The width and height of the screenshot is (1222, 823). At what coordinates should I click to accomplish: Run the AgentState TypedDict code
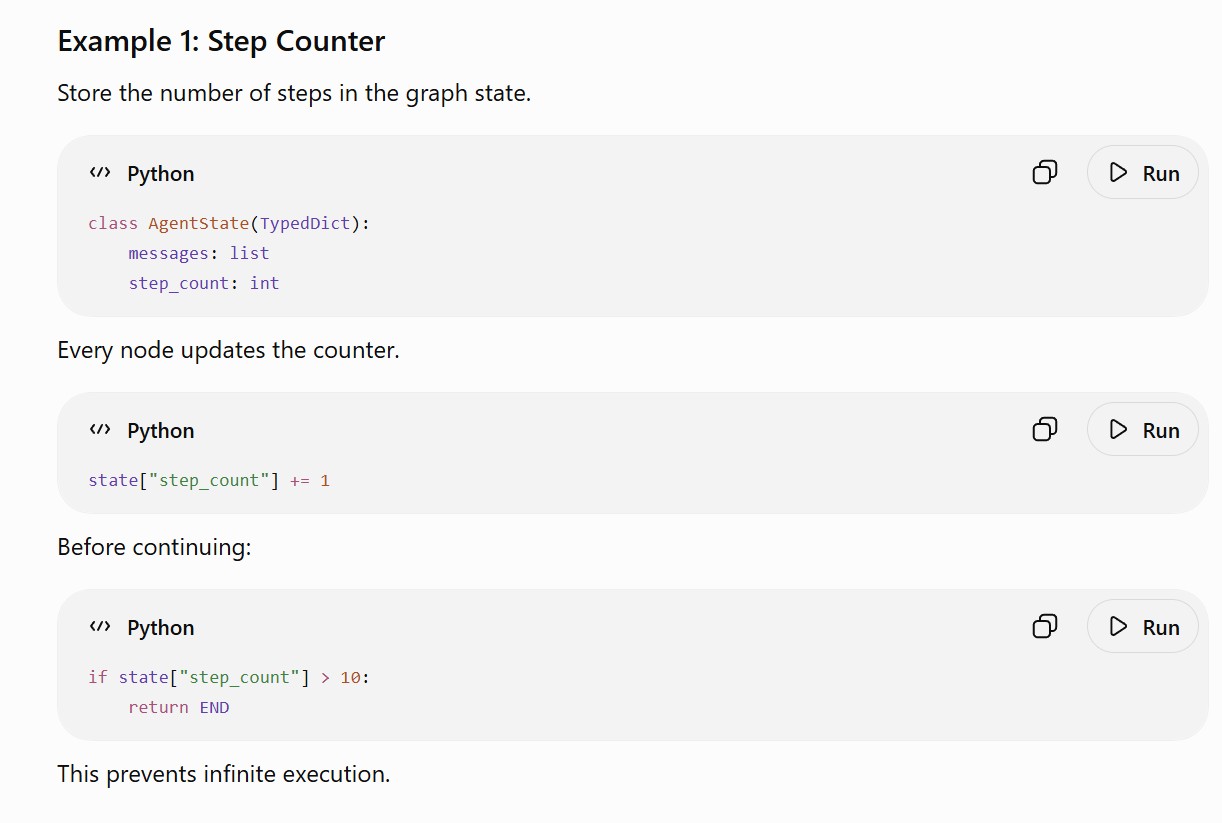(1143, 173)
